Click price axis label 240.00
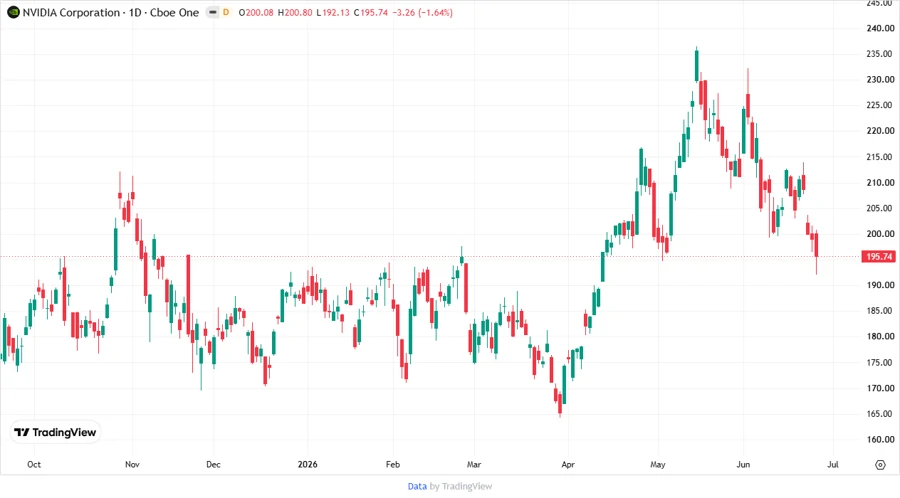The image size is (900, 498). (880, 28)
